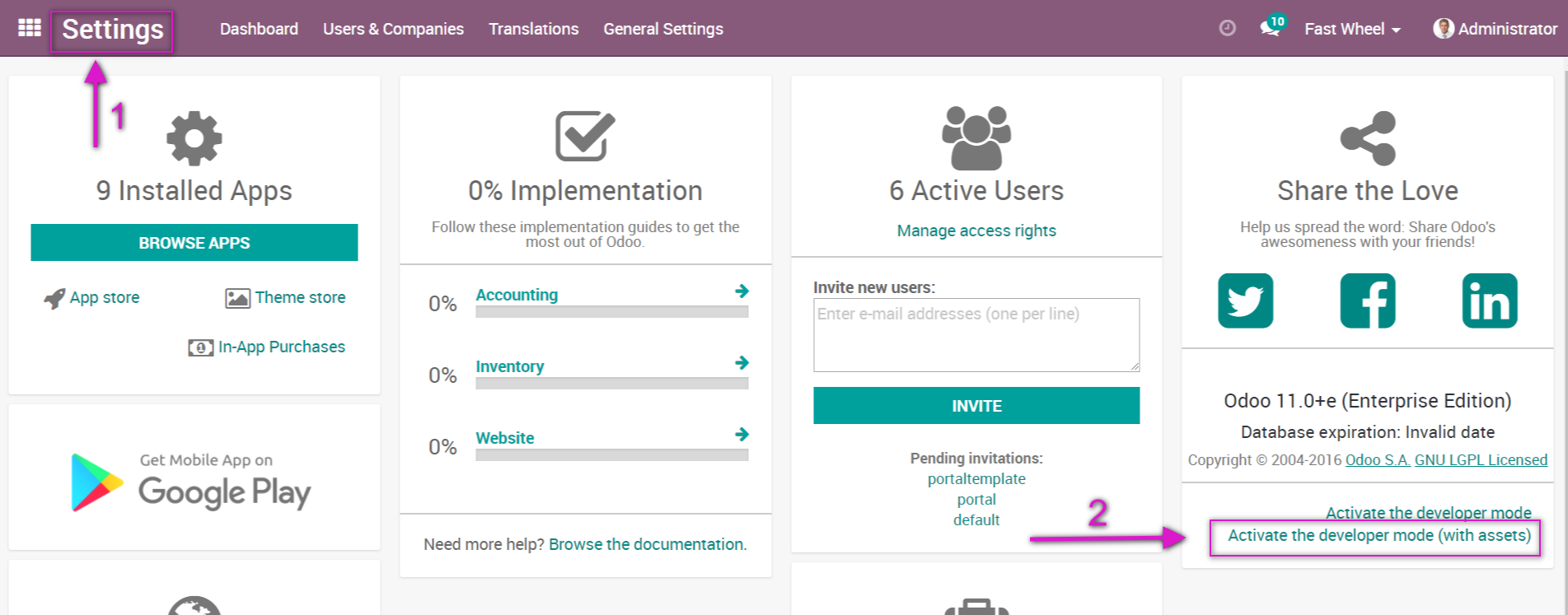Image resolution: width=1568 pixels, height=615 pixels.
Task: Click the Implementation checkmark icon
Action: (585, 136)
